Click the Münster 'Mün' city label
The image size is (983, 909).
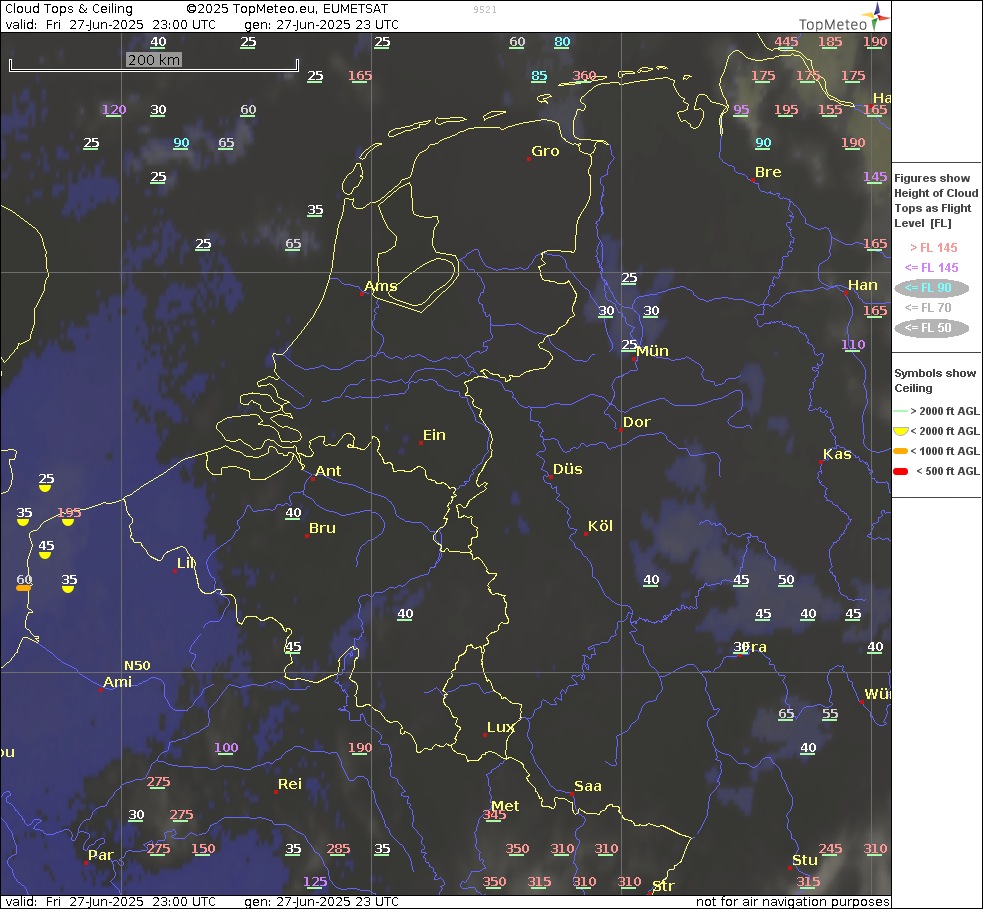[x=653, y=352]
